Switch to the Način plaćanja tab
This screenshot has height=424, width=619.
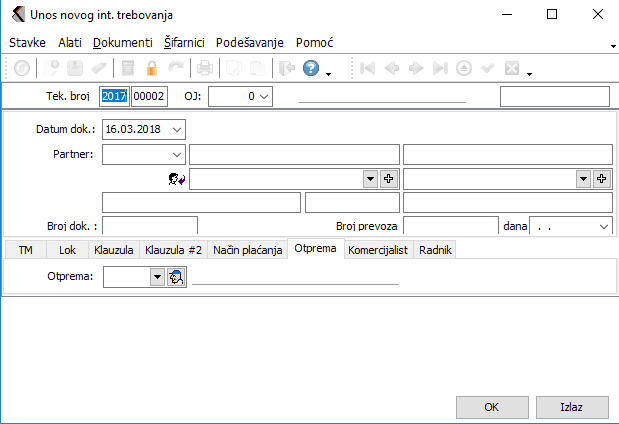pos(247,250)
